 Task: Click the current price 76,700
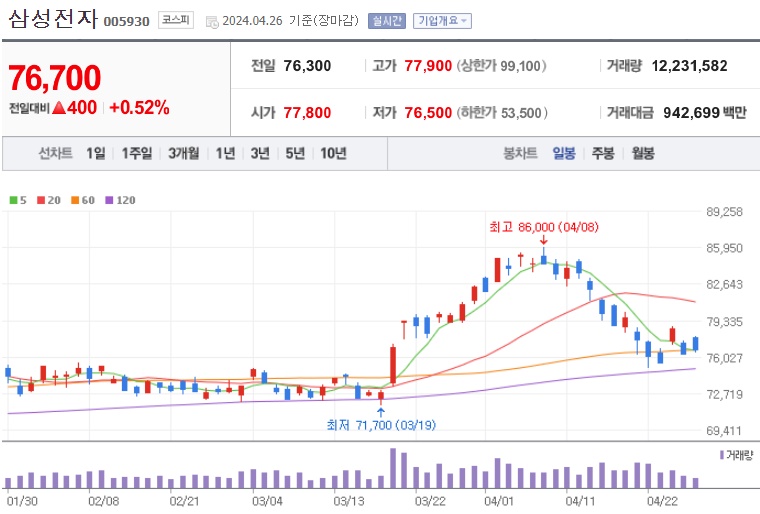(x=55, y=78)
